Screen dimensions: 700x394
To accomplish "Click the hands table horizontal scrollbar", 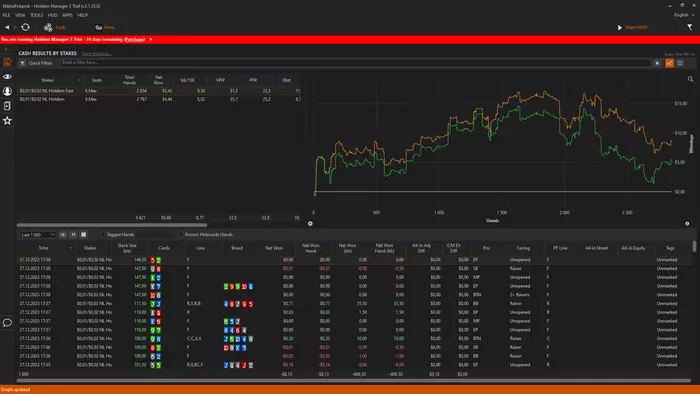I will (x=354, y=381).
